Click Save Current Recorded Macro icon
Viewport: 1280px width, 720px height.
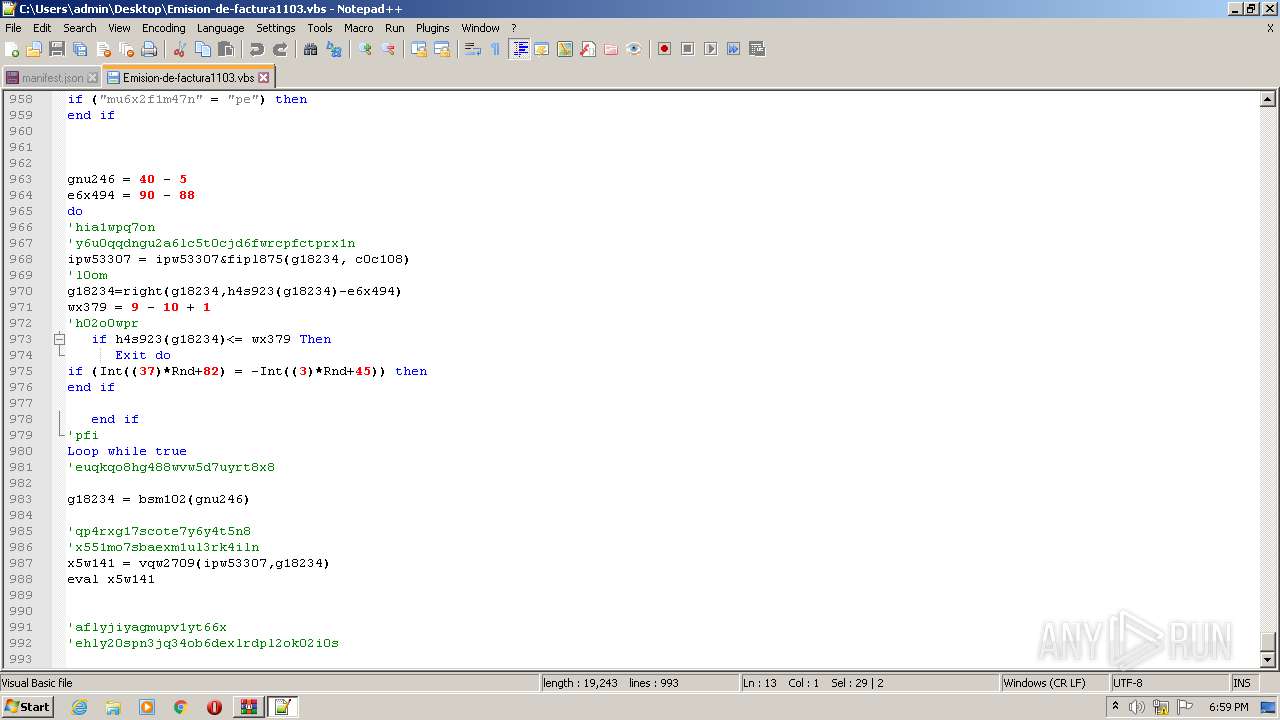[x=756, y=49]
